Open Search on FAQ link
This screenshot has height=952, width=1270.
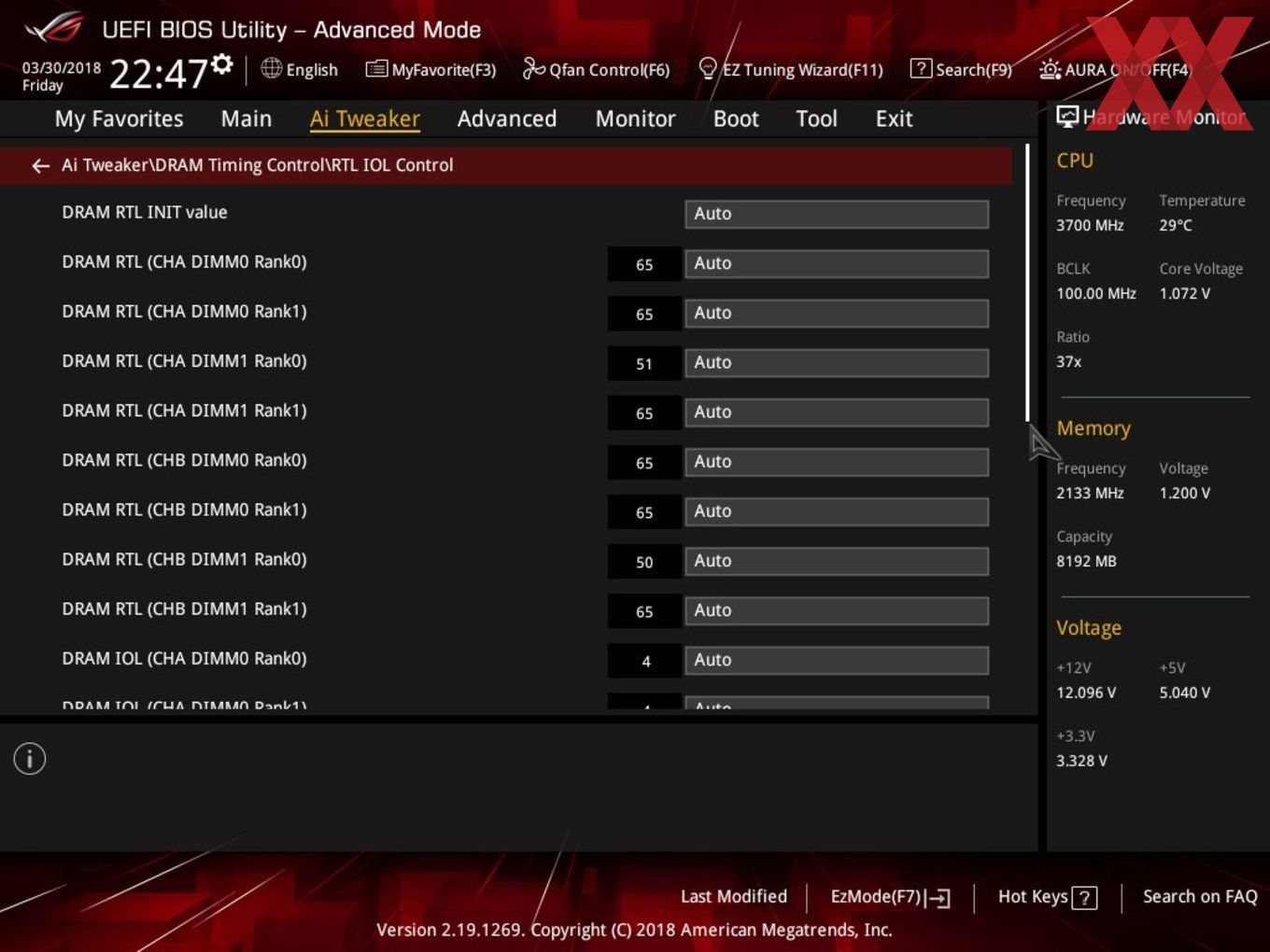point(1200,896)
